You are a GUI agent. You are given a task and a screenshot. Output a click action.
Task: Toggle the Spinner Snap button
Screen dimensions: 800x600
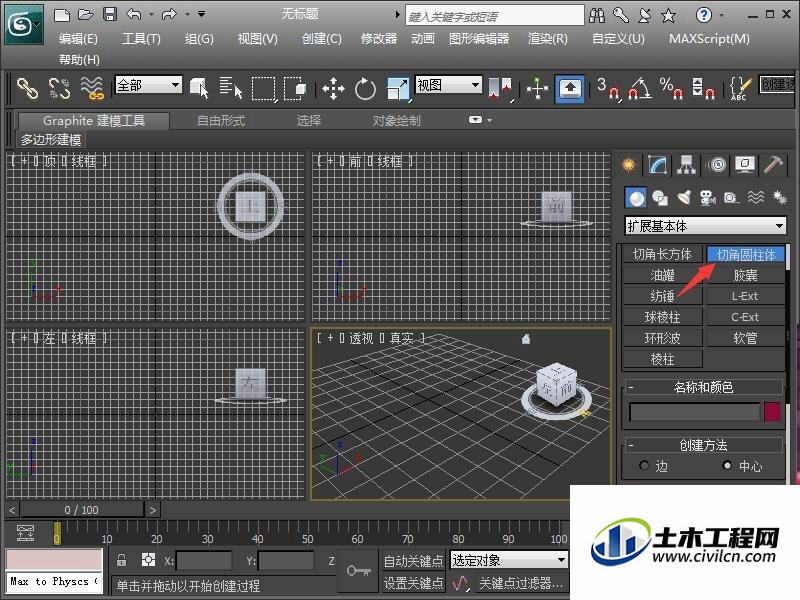tap(704, 88)
